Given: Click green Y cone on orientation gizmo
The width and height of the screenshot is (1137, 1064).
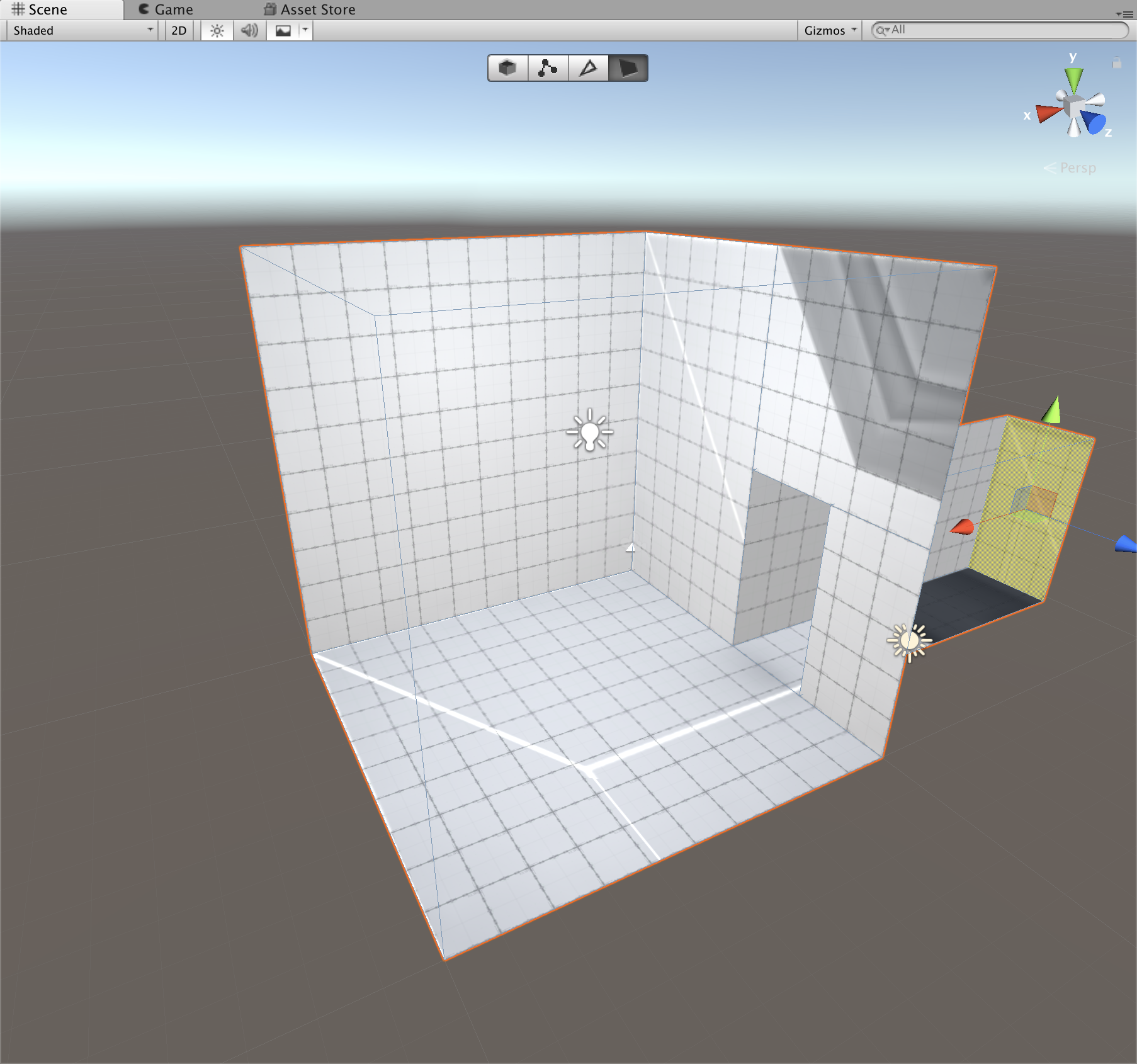Looking at the screenshot, I should (1073, 79).
